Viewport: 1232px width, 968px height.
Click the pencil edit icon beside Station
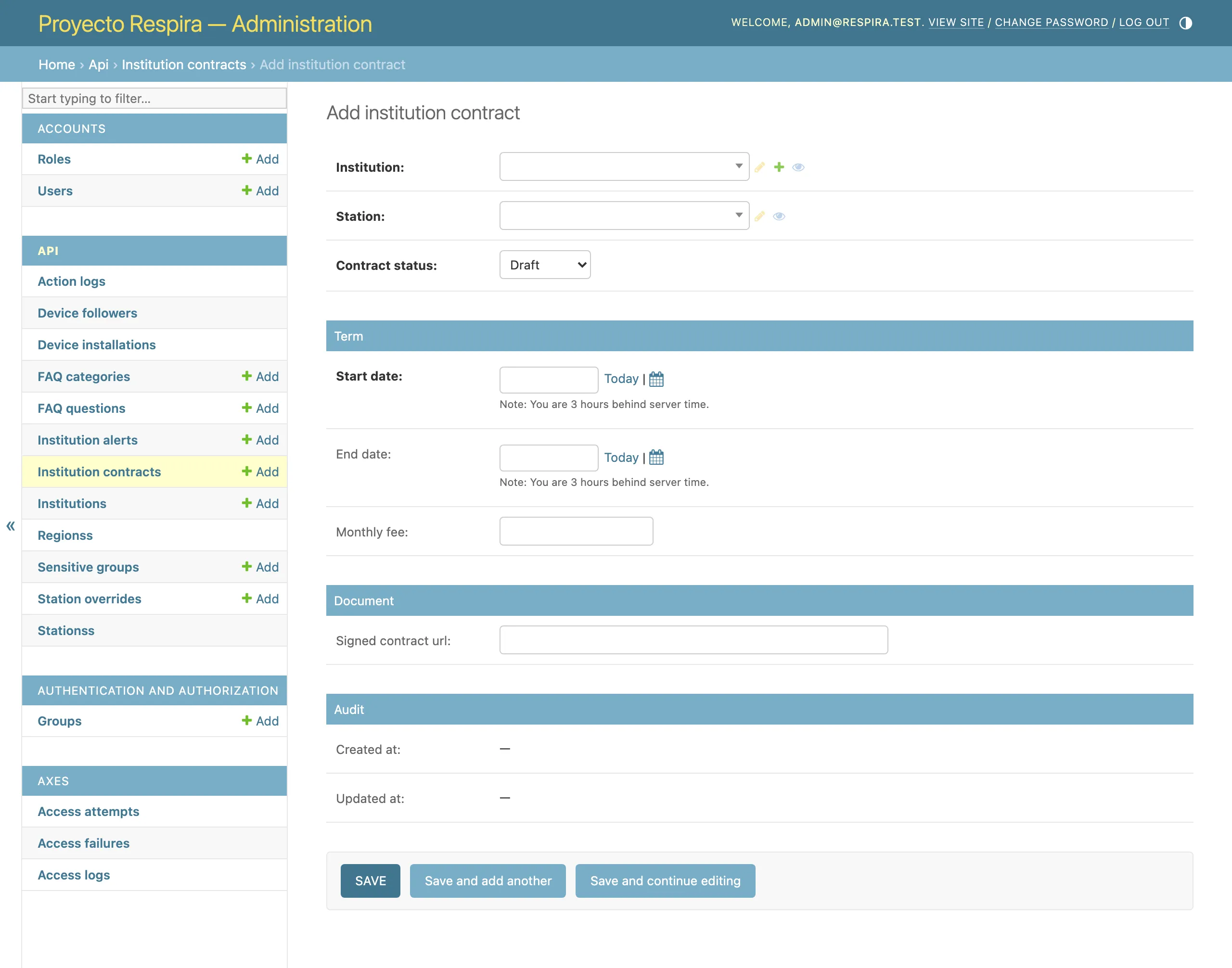tap(760, 216)
